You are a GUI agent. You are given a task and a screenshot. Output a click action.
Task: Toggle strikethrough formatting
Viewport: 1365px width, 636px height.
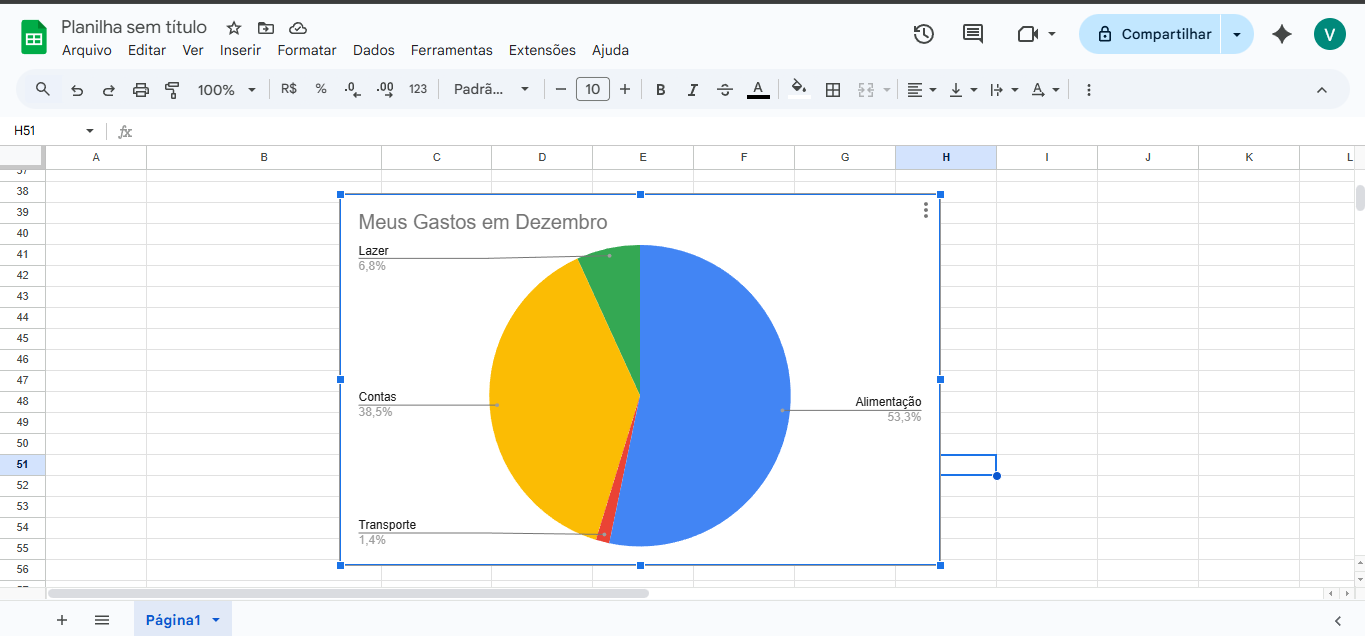pos(725,90)
